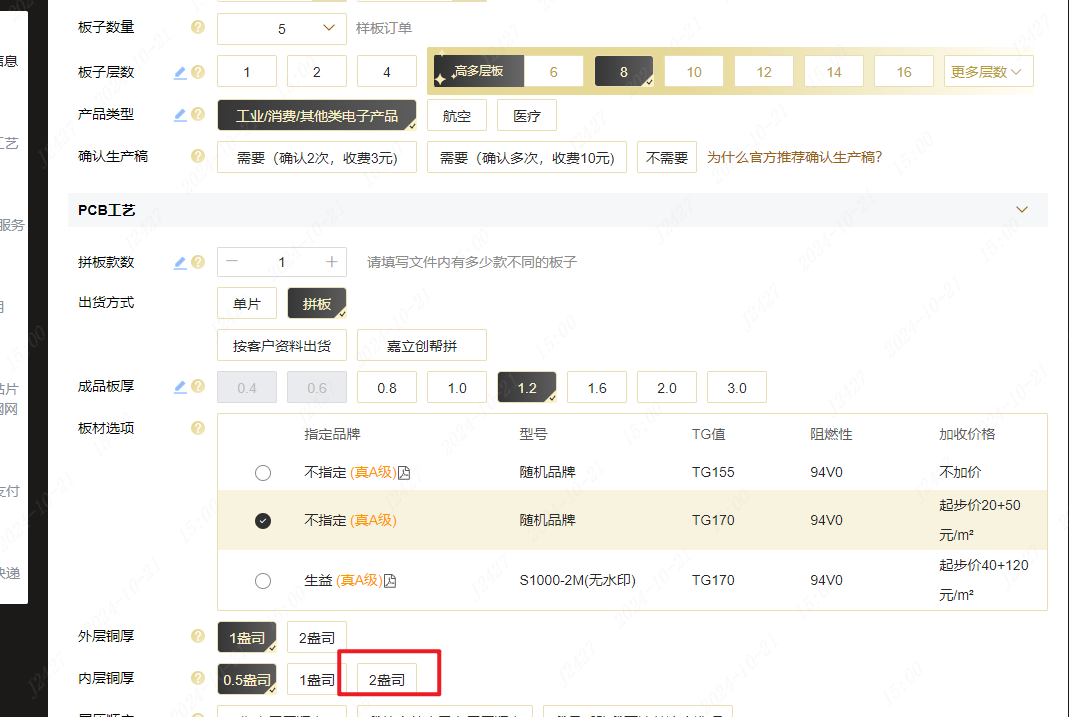The width and height of the screenshot is (1069, 717).
Task: Choose 10 layers under 高多层板
Action: [x=694, y=72]
